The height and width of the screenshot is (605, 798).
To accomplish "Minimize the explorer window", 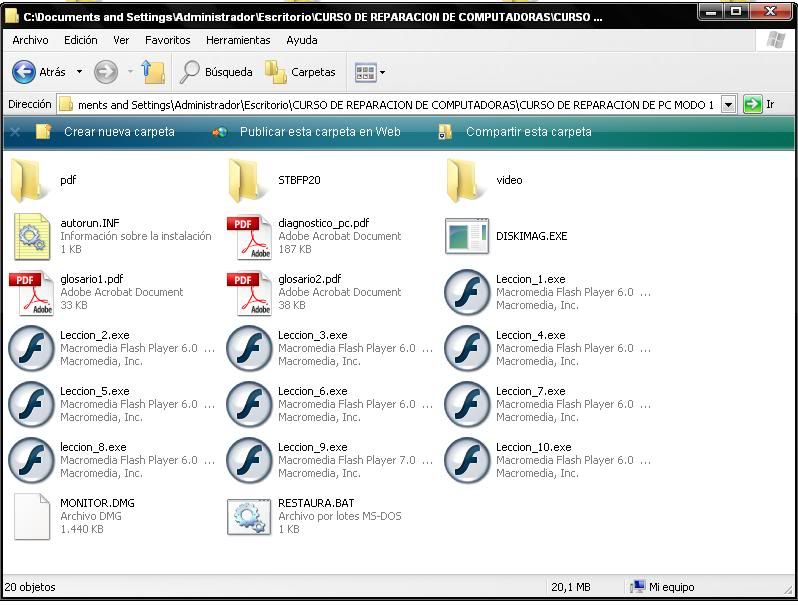I will 711,11.
